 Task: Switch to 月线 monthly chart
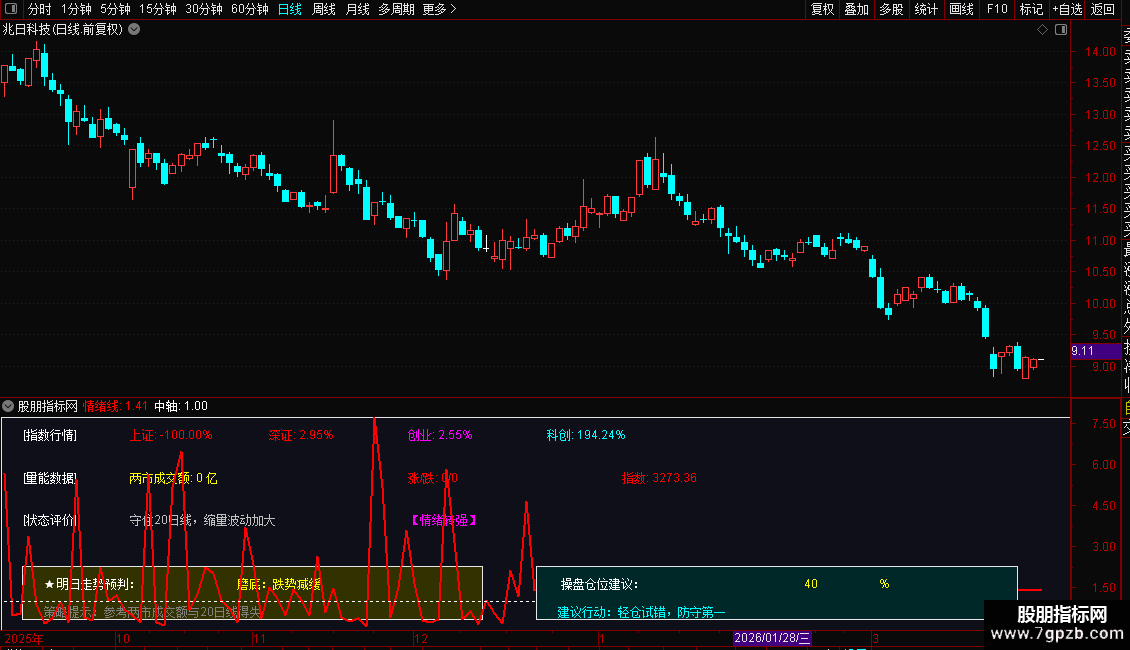pyautogui.click(x=357, y=9)
